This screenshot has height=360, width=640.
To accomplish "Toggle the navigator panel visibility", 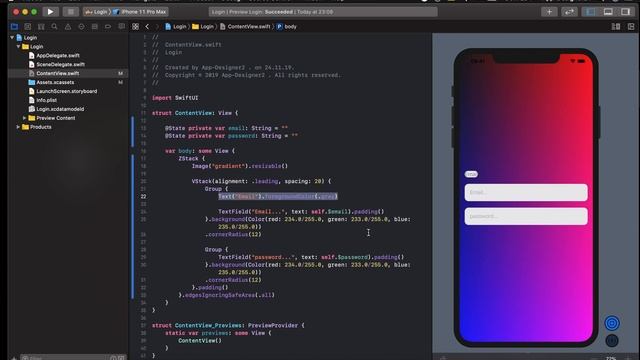I will pos(591,12).
